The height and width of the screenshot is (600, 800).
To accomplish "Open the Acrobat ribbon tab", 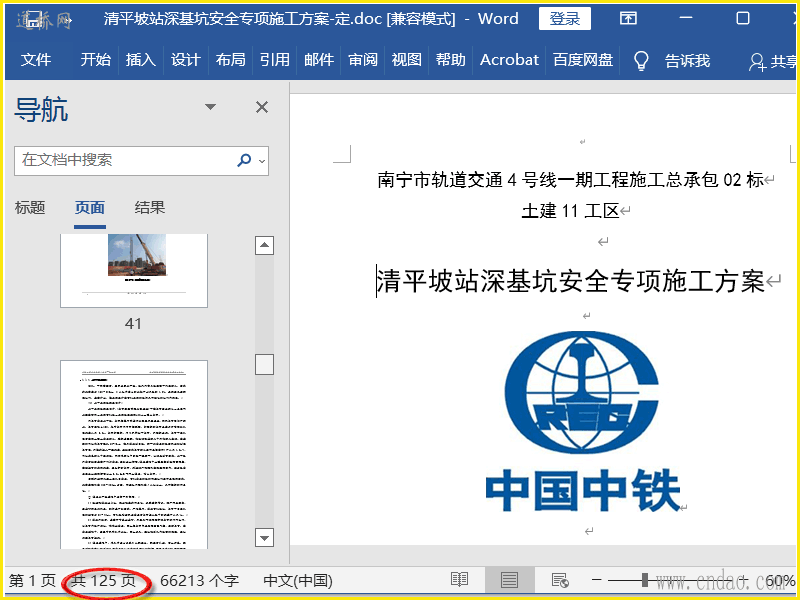I will 509,60.
